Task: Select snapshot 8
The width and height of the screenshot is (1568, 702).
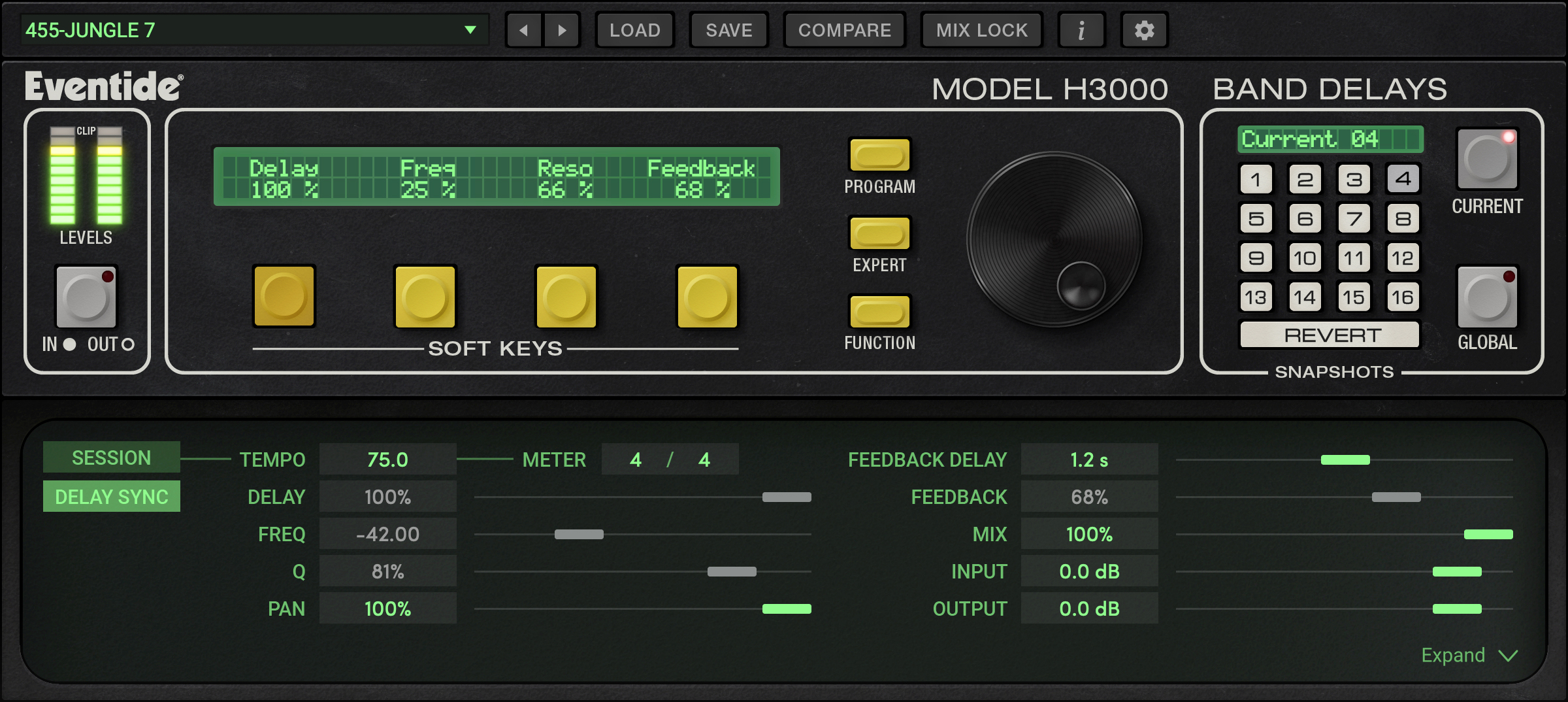Action: pyautogui.click(x=1403, y=218)
